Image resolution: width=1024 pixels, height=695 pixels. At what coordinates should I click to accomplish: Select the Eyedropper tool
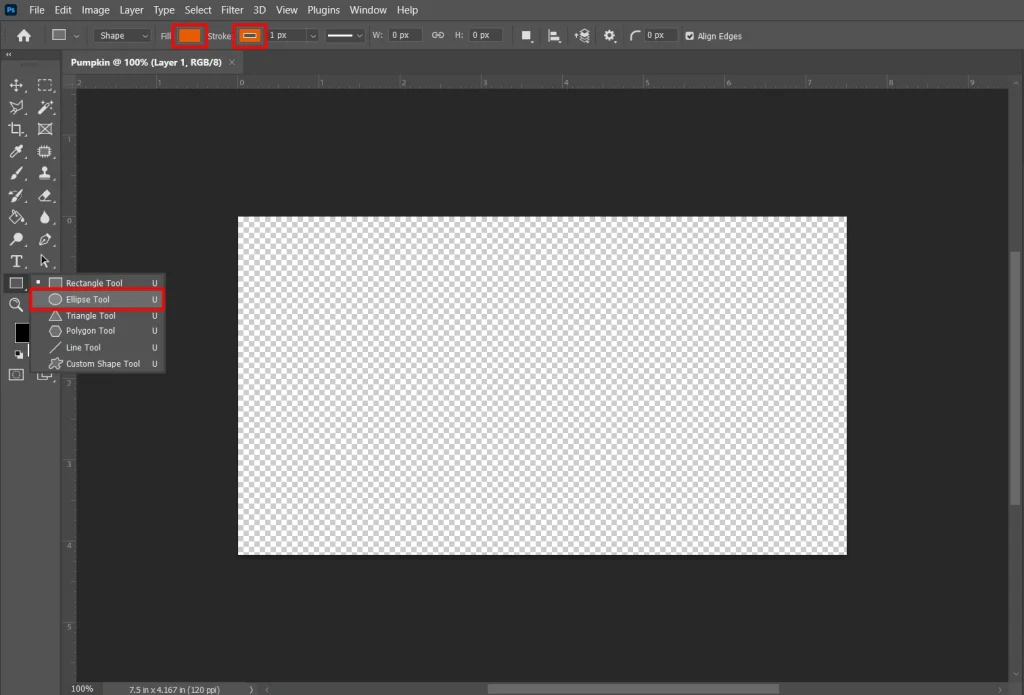[x=16, y=152]
